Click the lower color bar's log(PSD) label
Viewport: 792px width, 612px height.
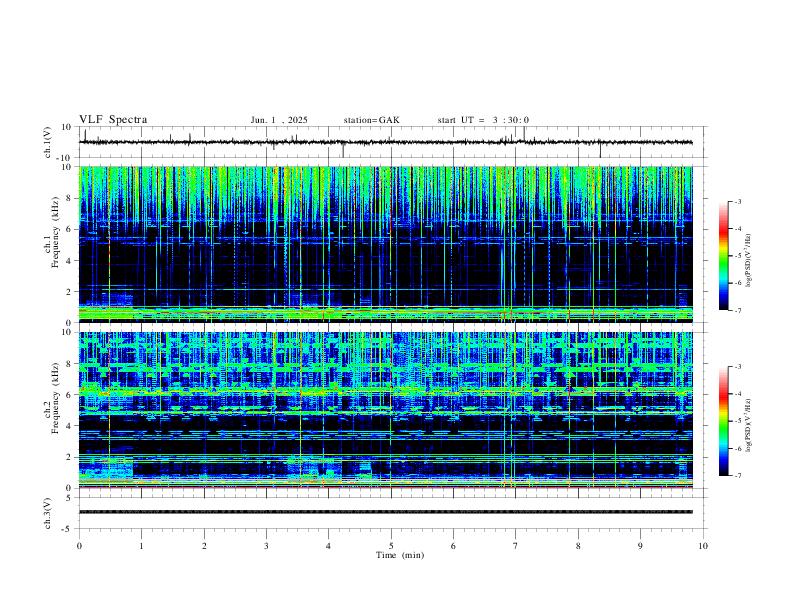[749, 425]
